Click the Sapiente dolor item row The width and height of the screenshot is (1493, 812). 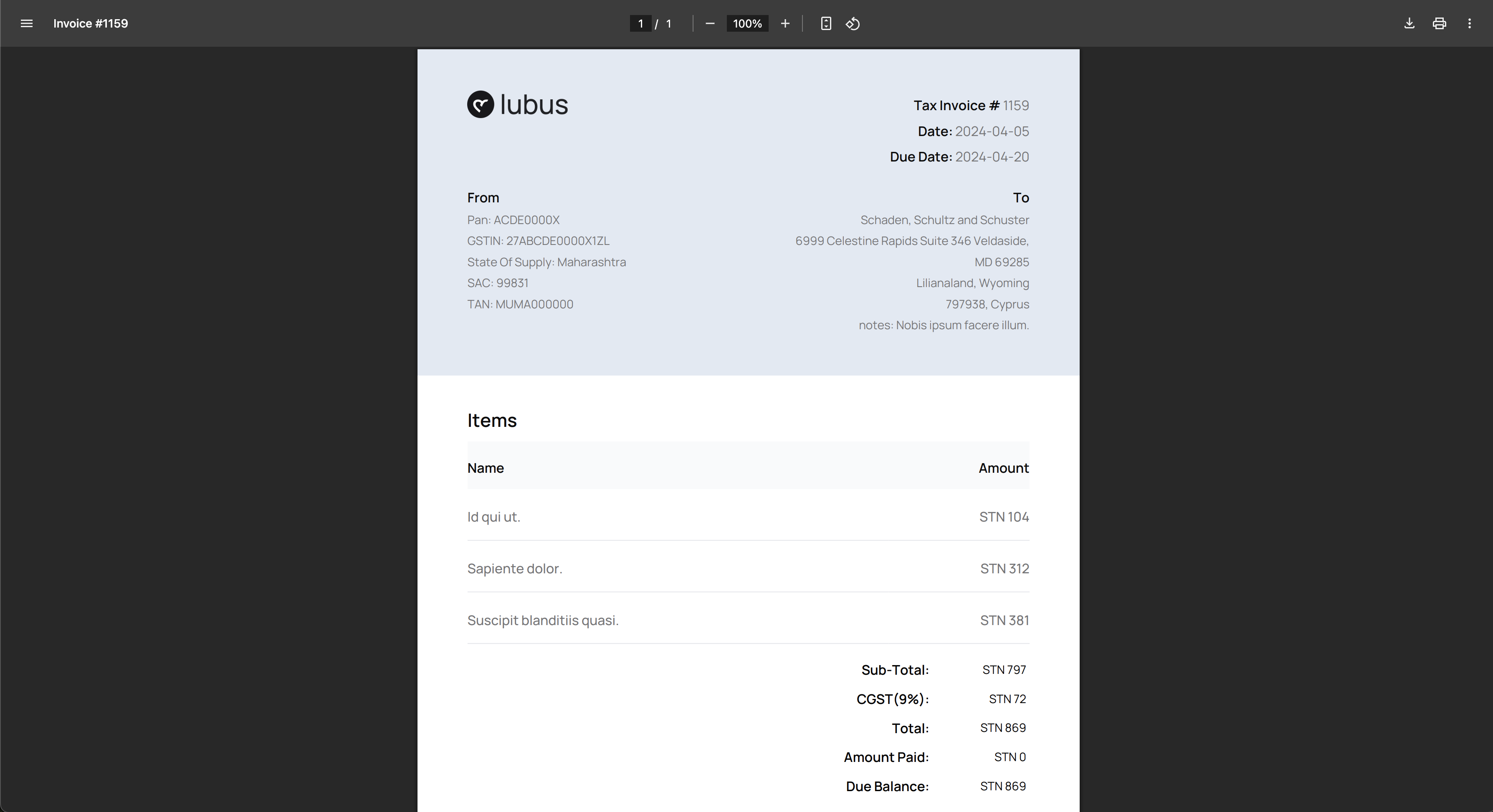(515, 569)
